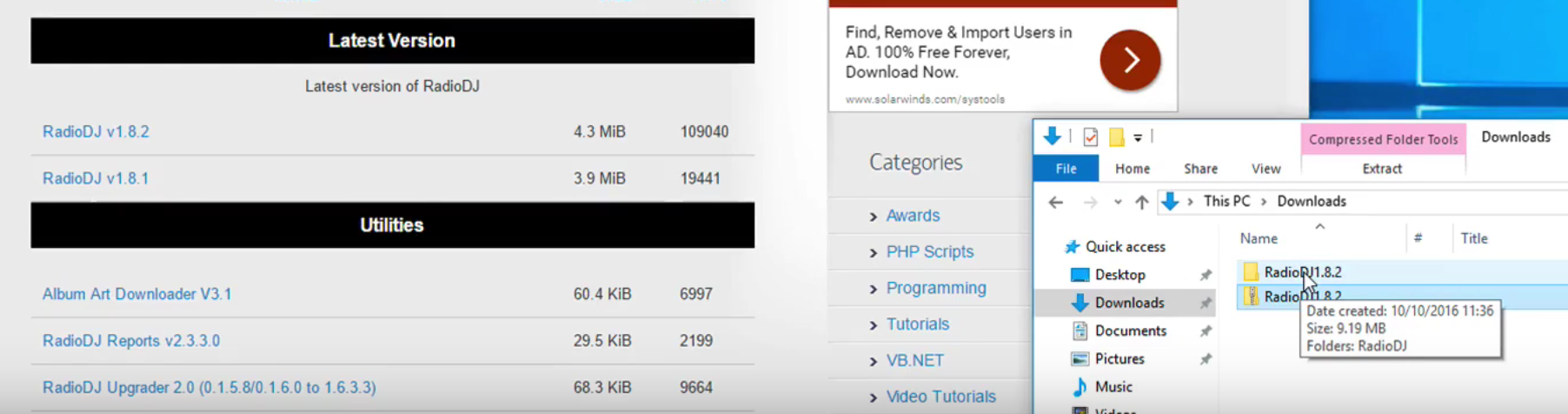The width and height of the screenshot is (1568, 414).
Task: Open Album Art Downloader V3.1 link
Action: [137, 294]
